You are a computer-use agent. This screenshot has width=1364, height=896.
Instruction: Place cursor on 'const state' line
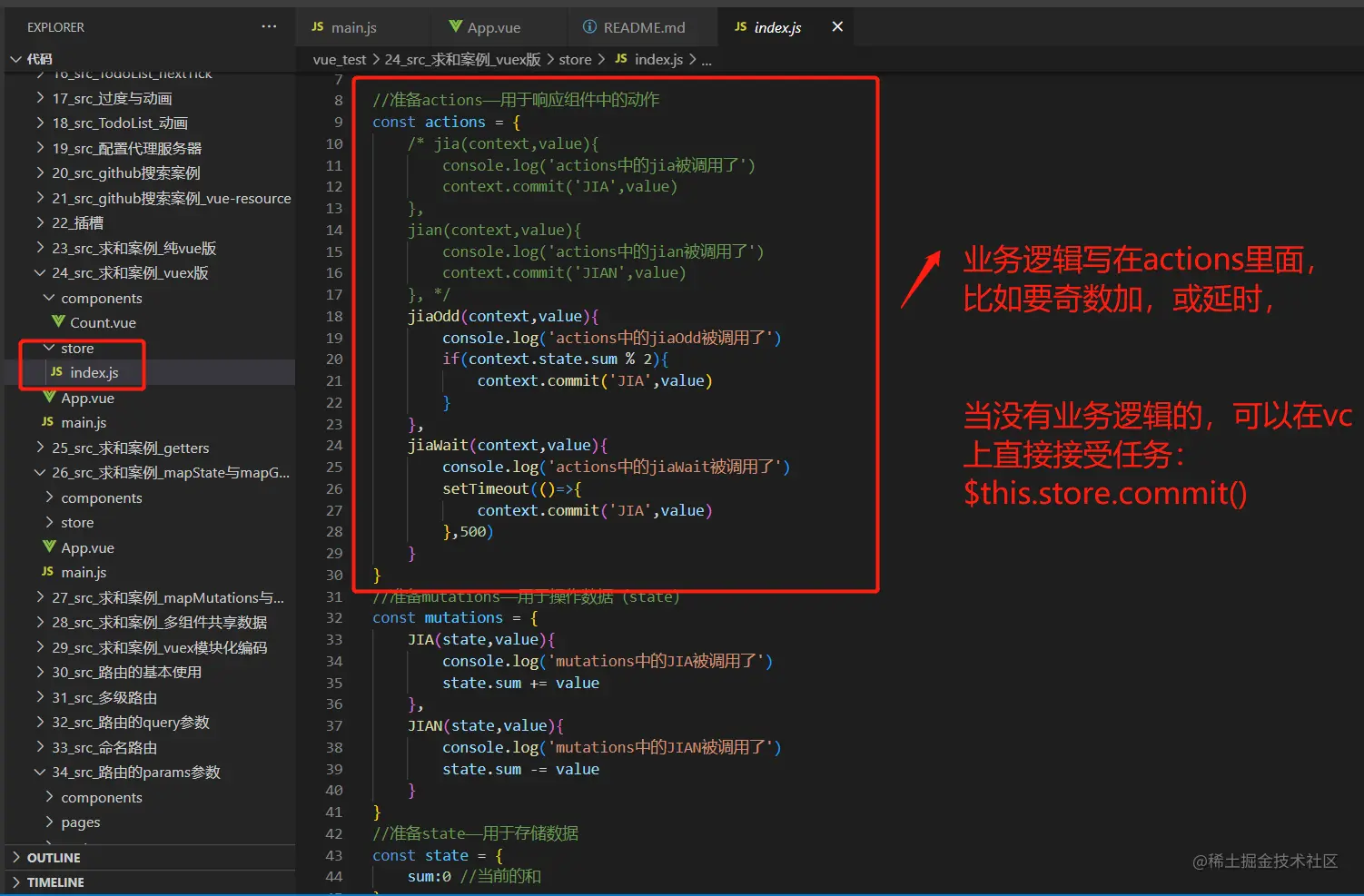coord(438,855)
